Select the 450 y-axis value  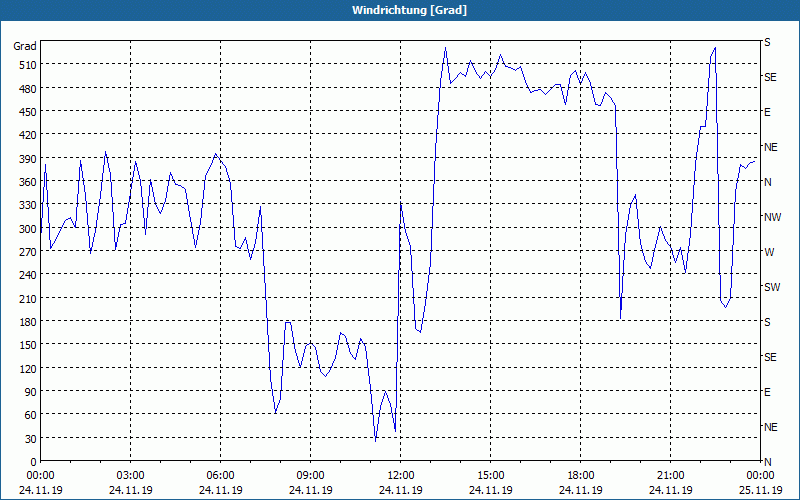point(28,112)
